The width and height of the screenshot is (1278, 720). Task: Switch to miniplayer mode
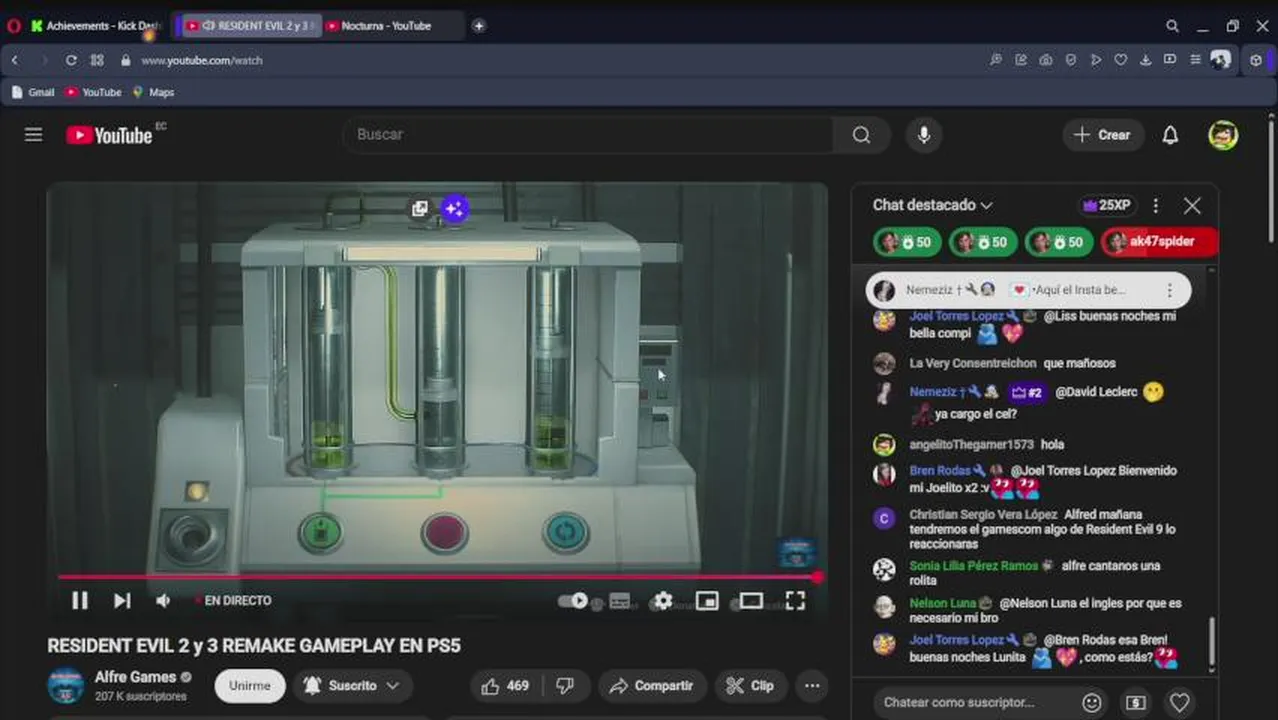[707, 601]
